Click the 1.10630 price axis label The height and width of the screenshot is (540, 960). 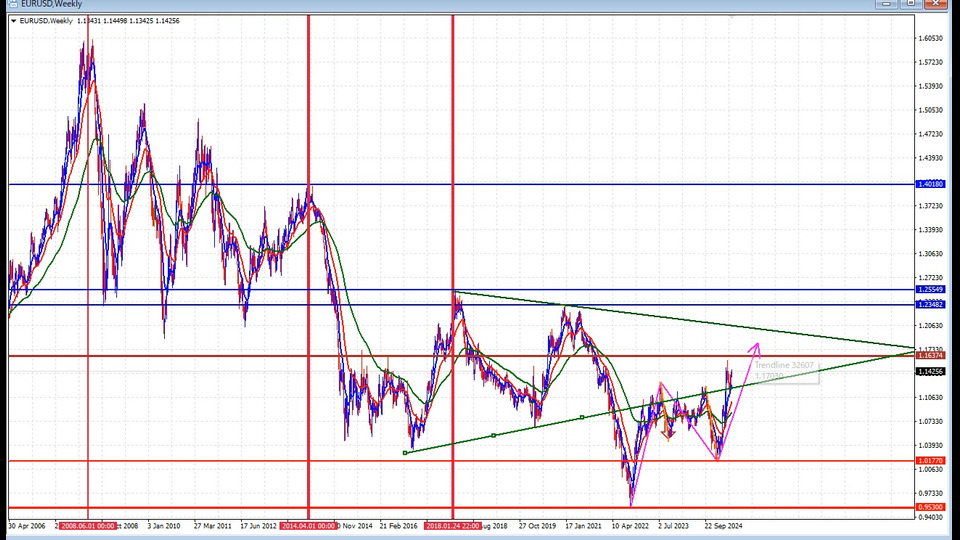(930, 397)
